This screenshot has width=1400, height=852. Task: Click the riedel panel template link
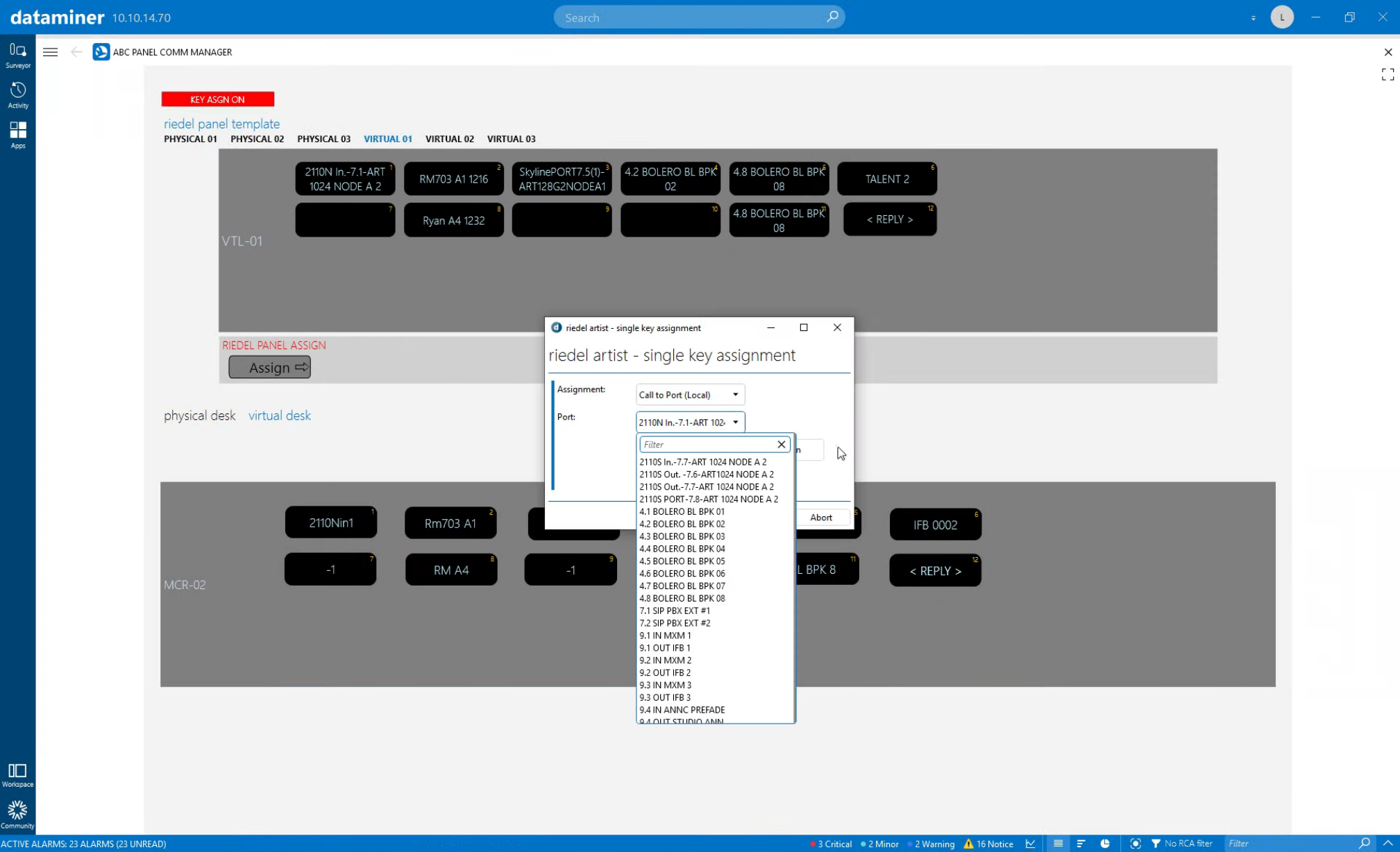tap(222, 123)
